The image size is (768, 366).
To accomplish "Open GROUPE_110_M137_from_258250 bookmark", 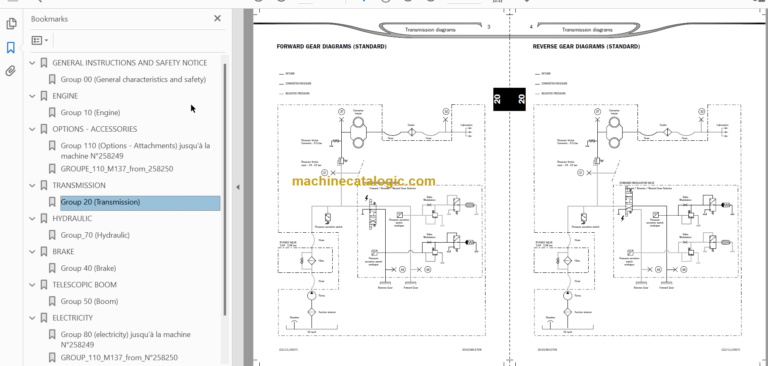I will click(x=117, y=169).
